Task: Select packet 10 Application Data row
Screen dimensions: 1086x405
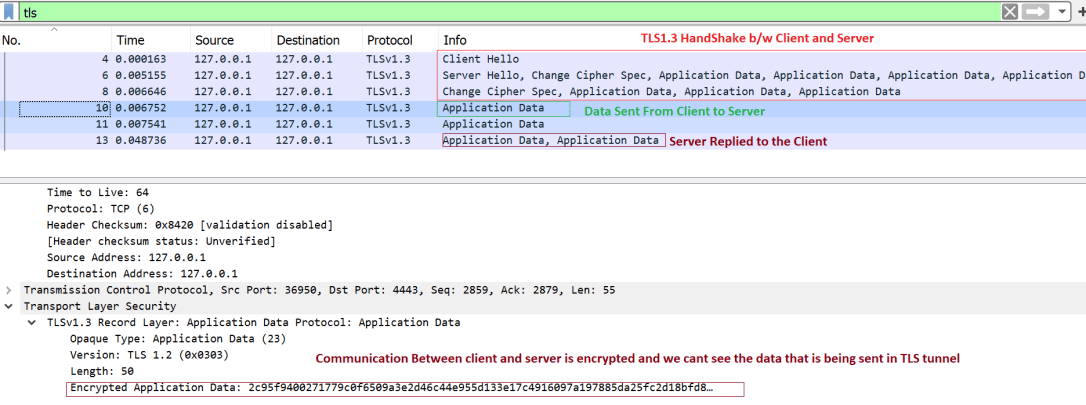Action: pos(543,108)
